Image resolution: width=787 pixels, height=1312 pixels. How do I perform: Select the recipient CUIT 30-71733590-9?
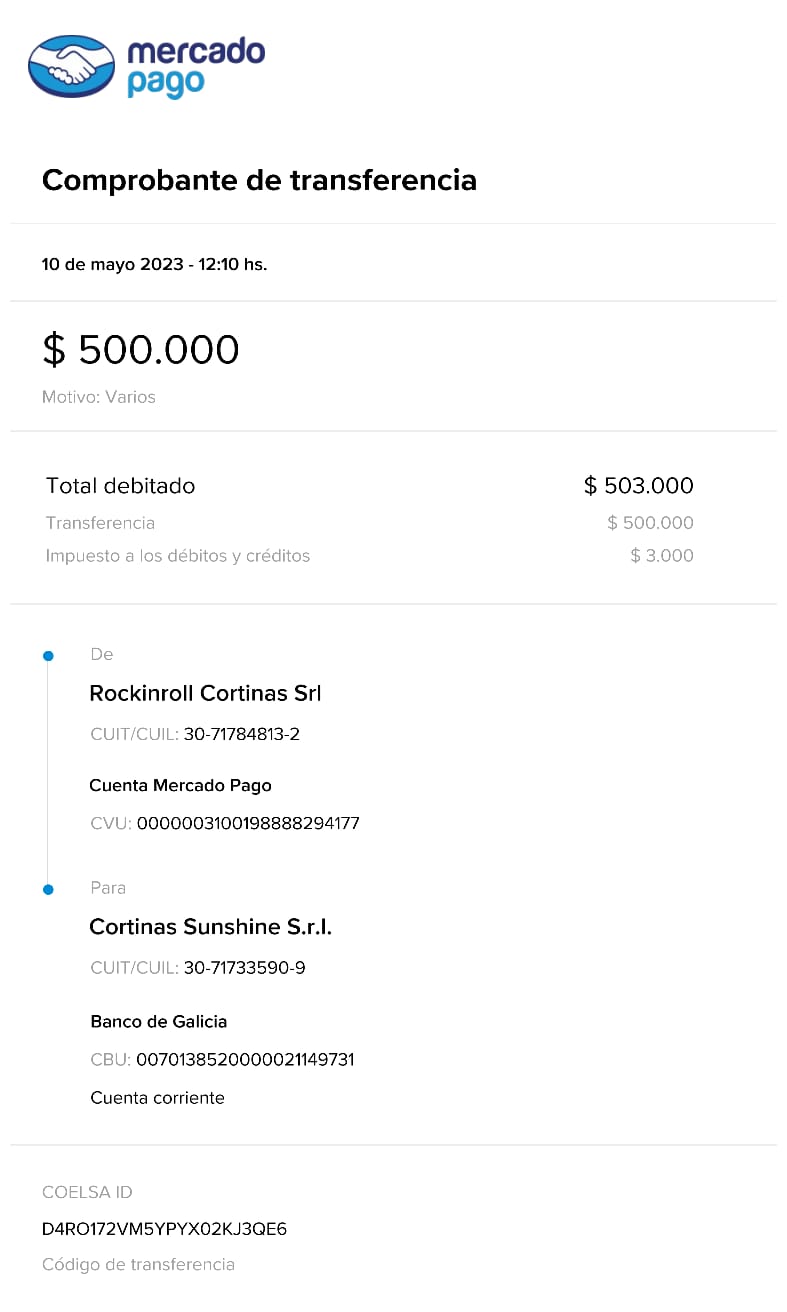click(244, 968)
